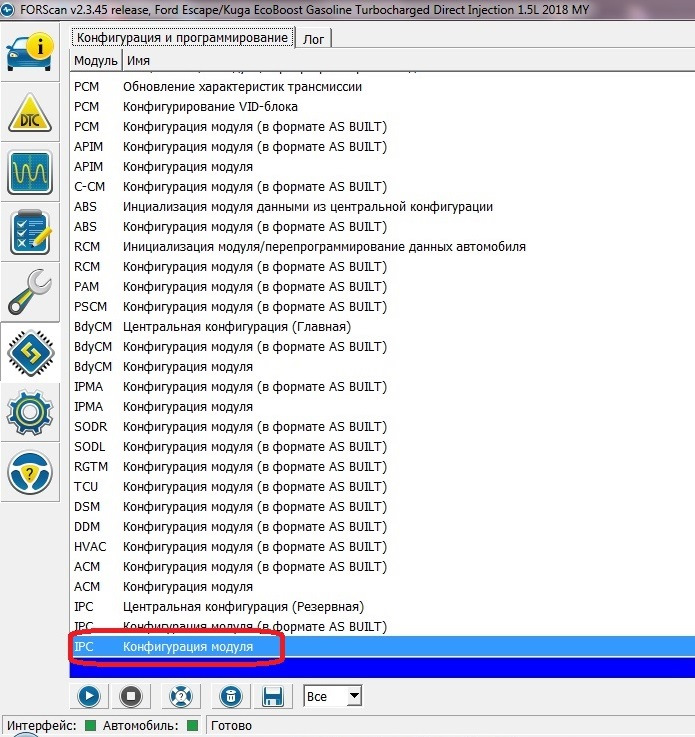Screen dimensions: 695x737
Task: Select IPMA Конфигурация модуля AS BUILT row
Action: pyautogui.click(x=382, y=386)
